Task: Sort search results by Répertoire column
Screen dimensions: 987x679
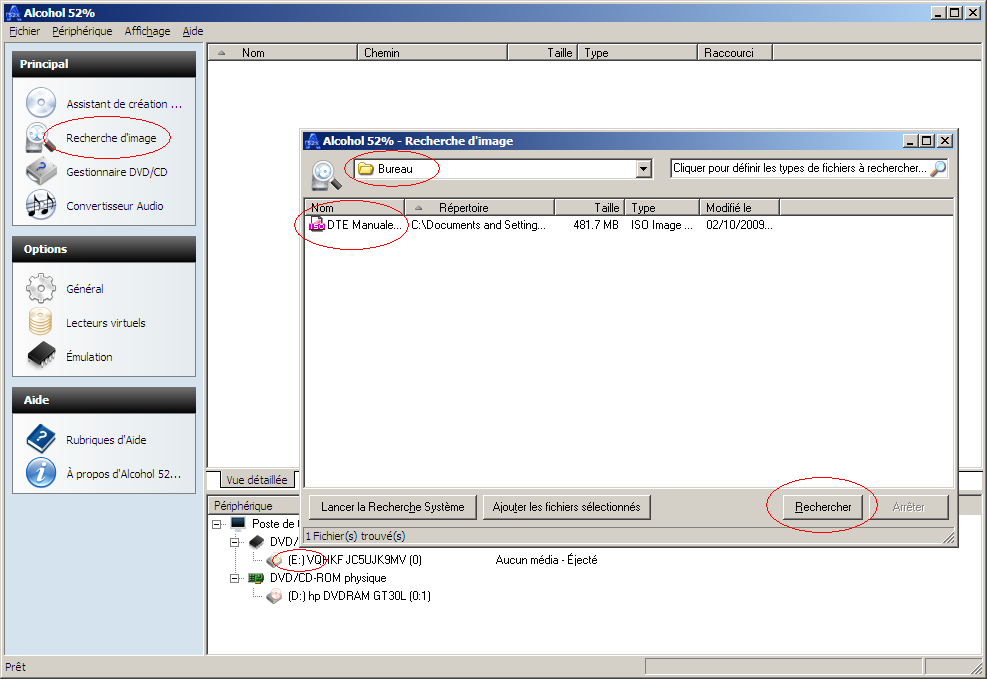Action: [x=480, y=208]
